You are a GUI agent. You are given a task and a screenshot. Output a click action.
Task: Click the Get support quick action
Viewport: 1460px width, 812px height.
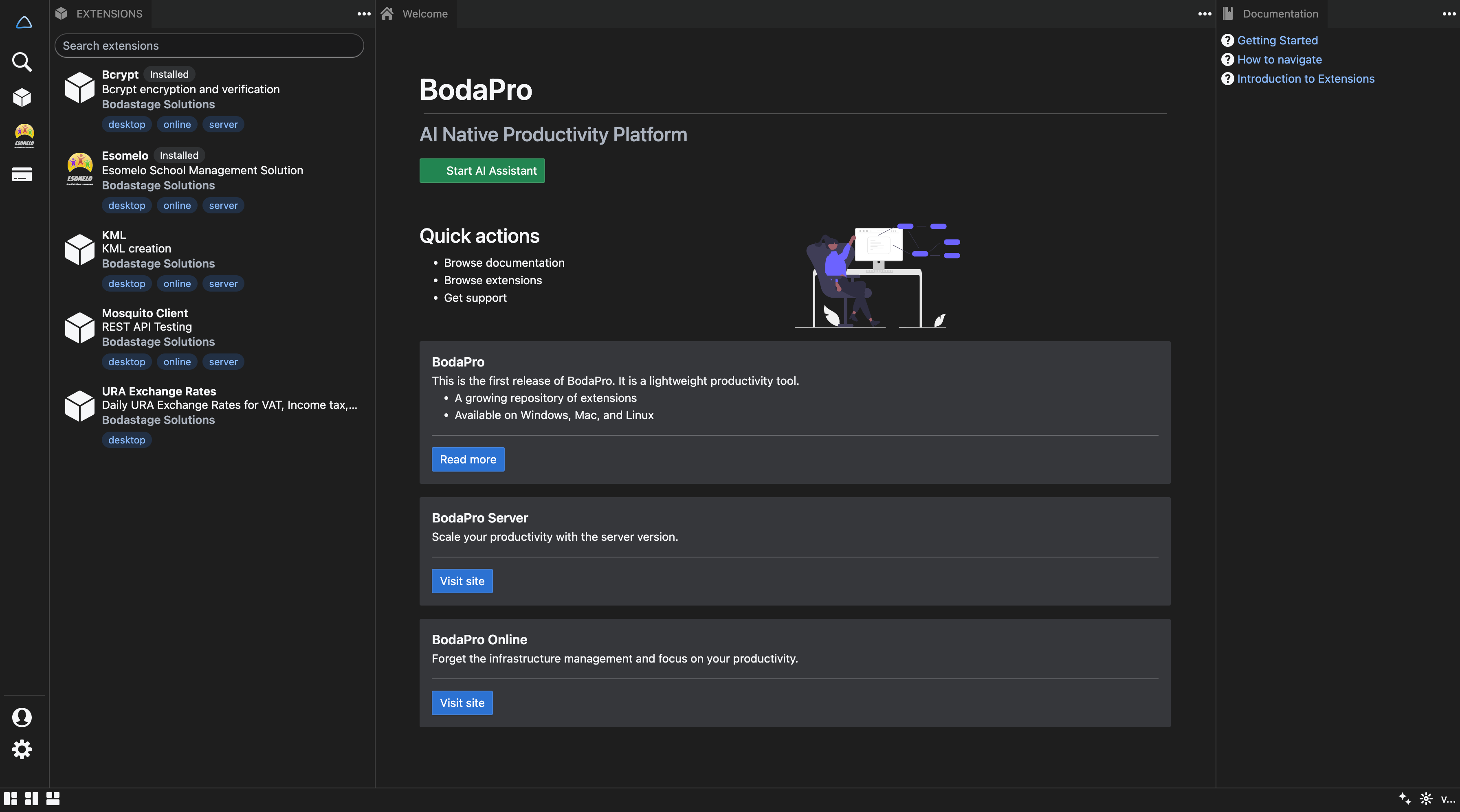475,298
